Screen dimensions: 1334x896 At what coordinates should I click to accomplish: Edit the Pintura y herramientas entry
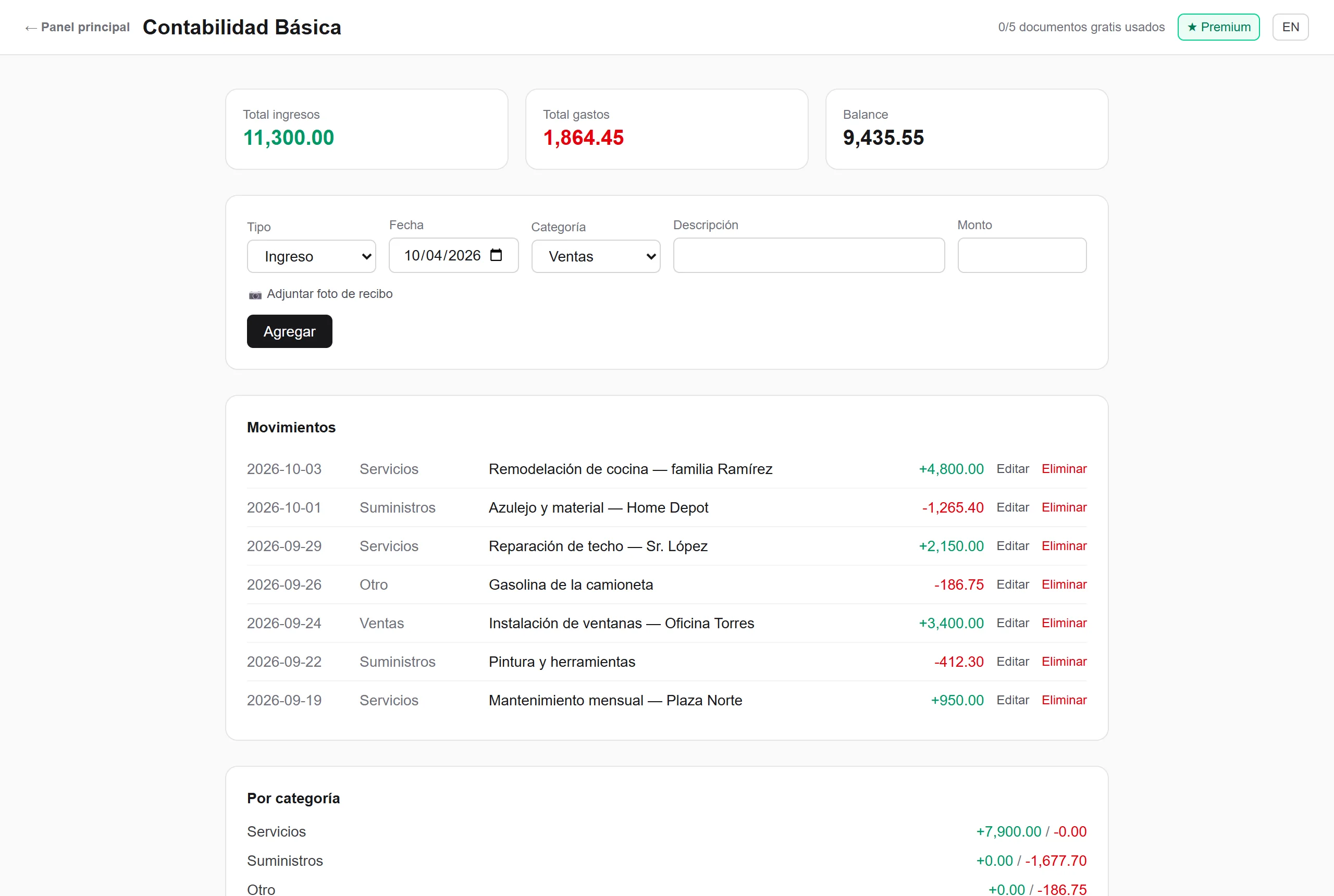click(x=1013, y=662)
